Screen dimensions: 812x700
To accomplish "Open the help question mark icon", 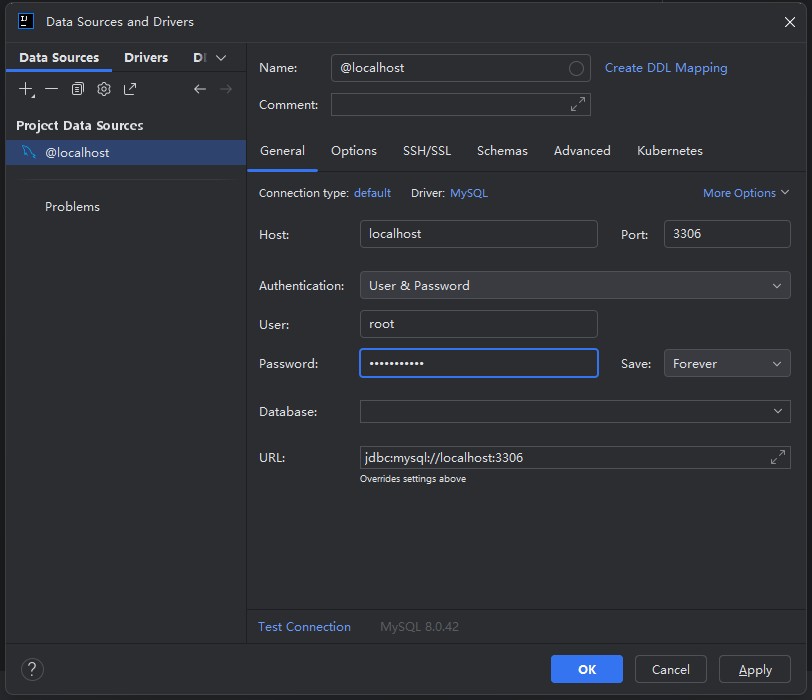I will (x=32, y=669).
